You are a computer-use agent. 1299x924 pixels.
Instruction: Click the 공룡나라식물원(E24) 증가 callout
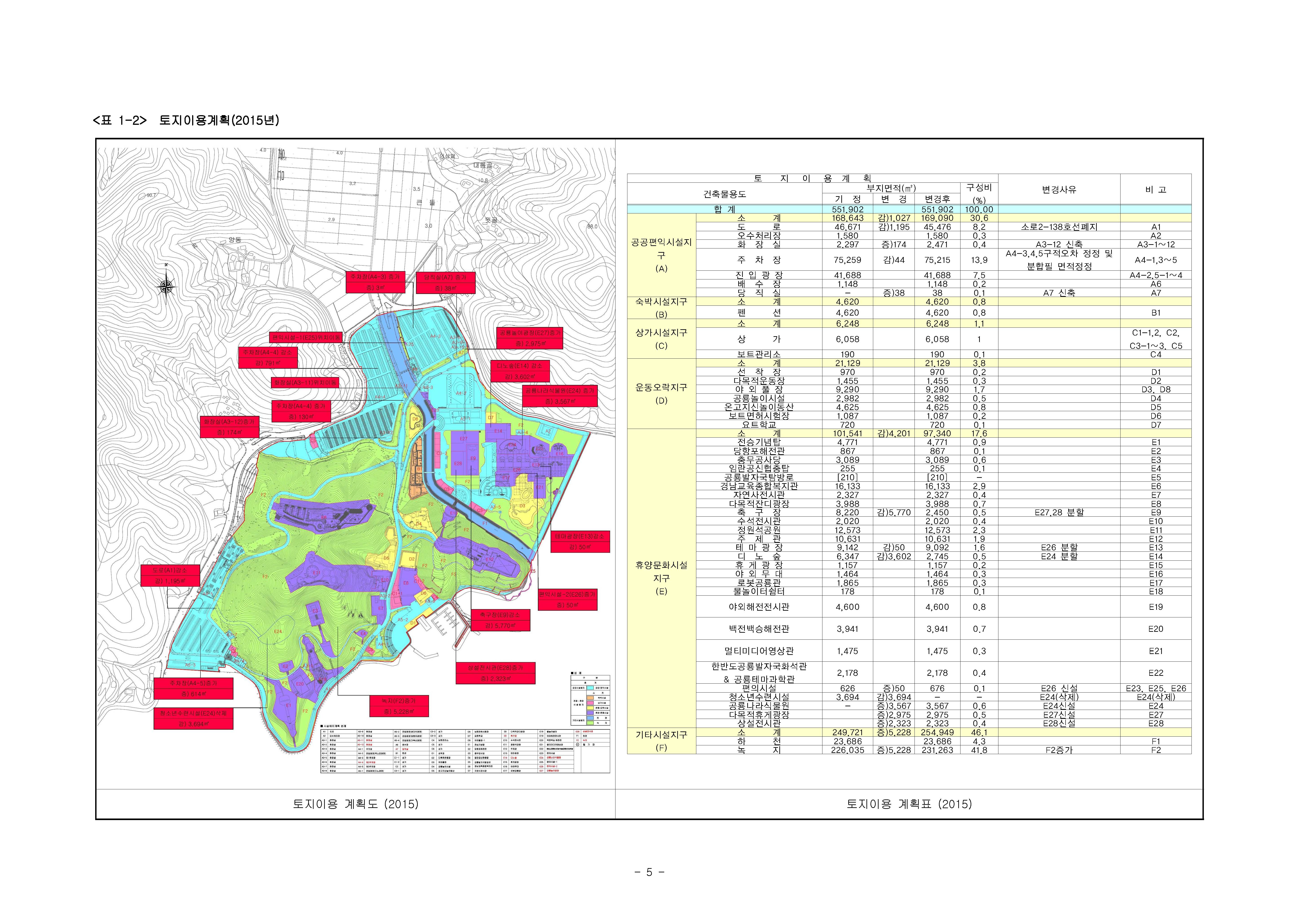(560, 396)
